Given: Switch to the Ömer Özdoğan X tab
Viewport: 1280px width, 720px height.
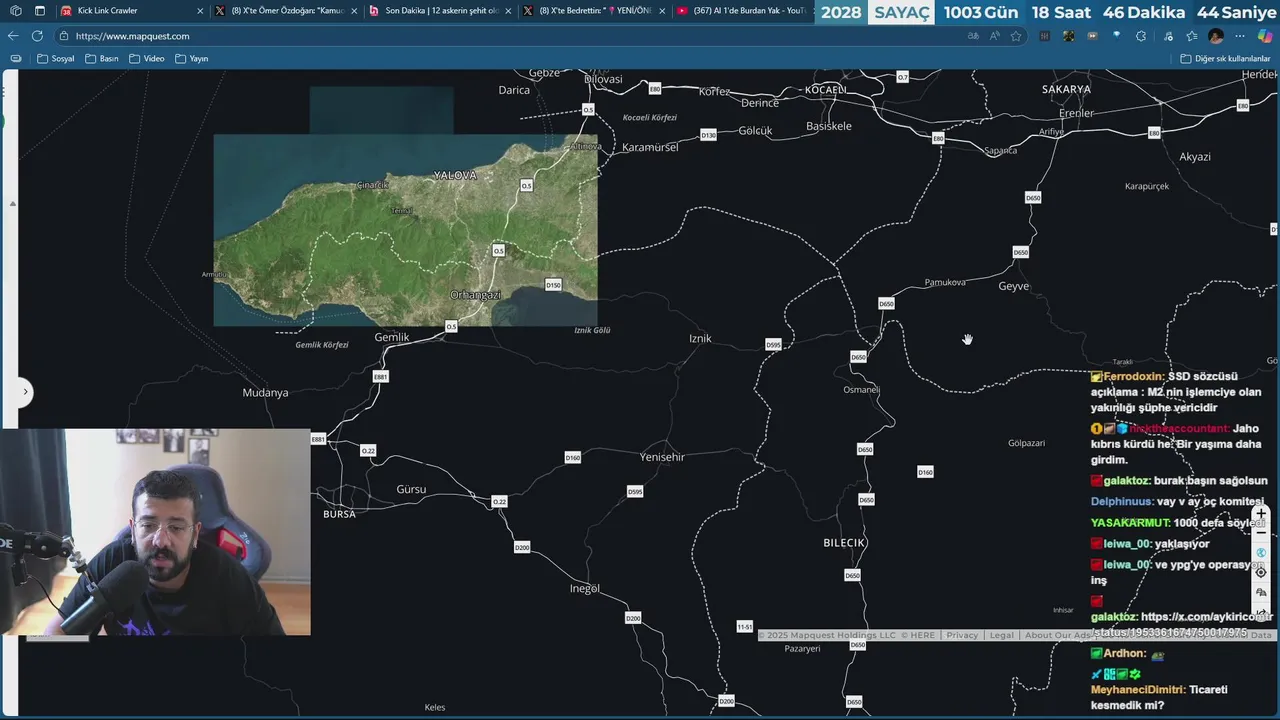Looking at the screenshot, I should coord(287,11).
